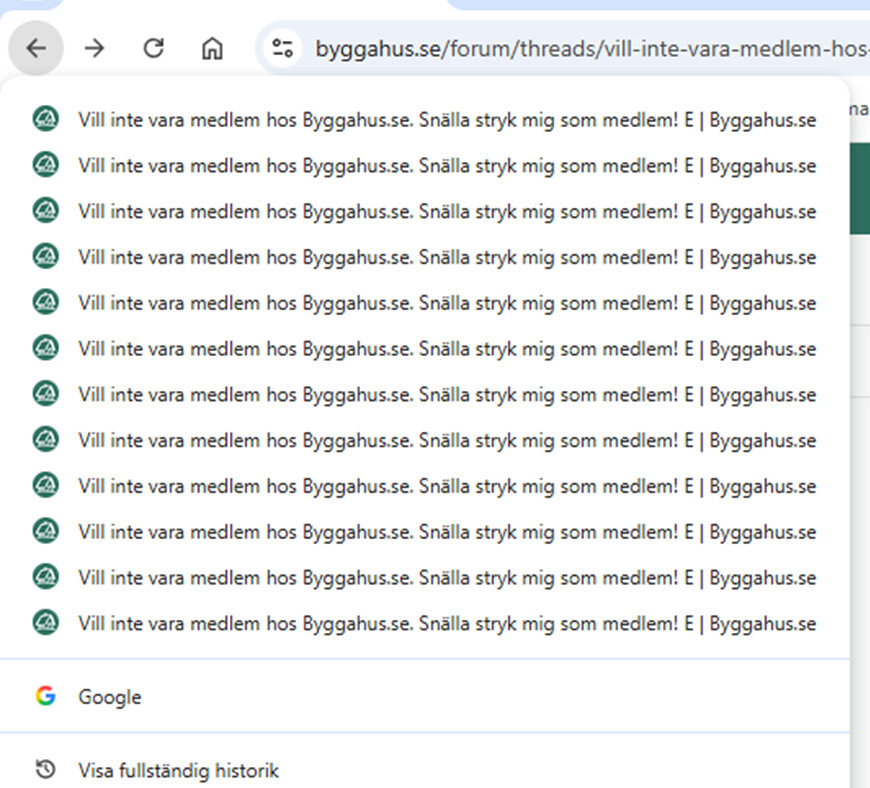The image size is (870, 788).
Task: Choose the seventh Byggahus.se history entry
Action: [x=446, y=395]
